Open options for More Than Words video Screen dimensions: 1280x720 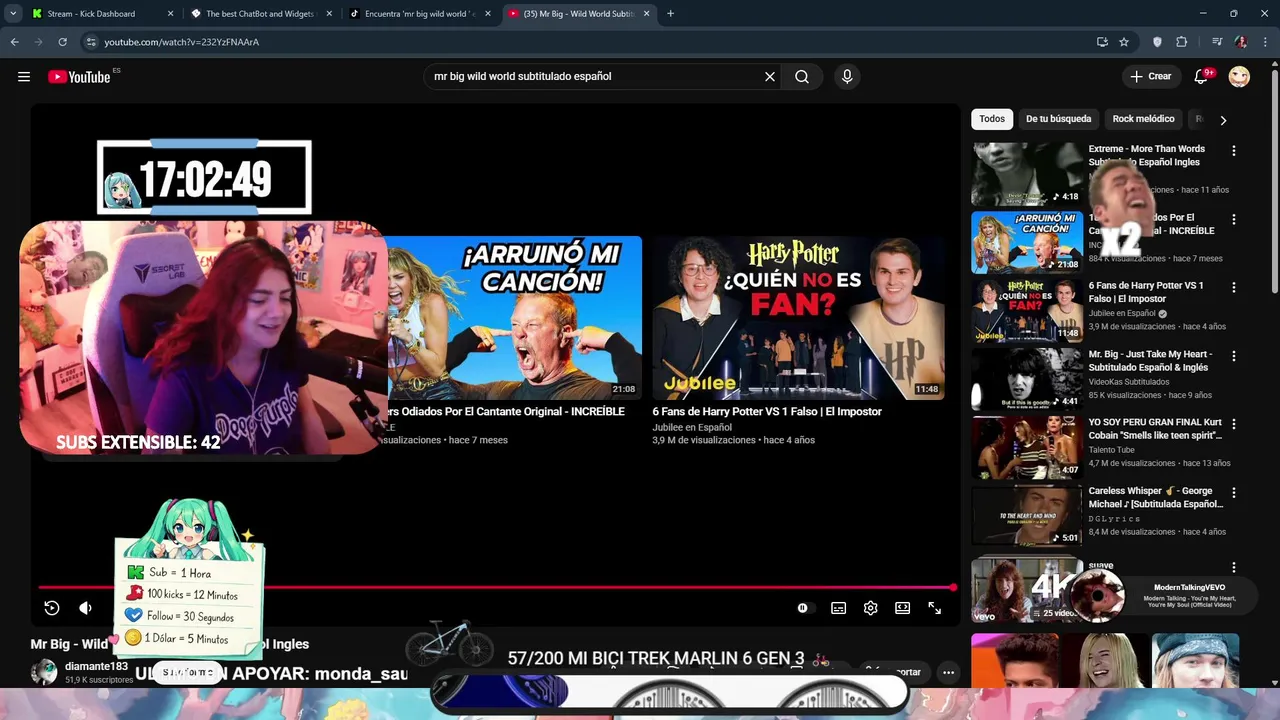click(x=1233, y=151)
